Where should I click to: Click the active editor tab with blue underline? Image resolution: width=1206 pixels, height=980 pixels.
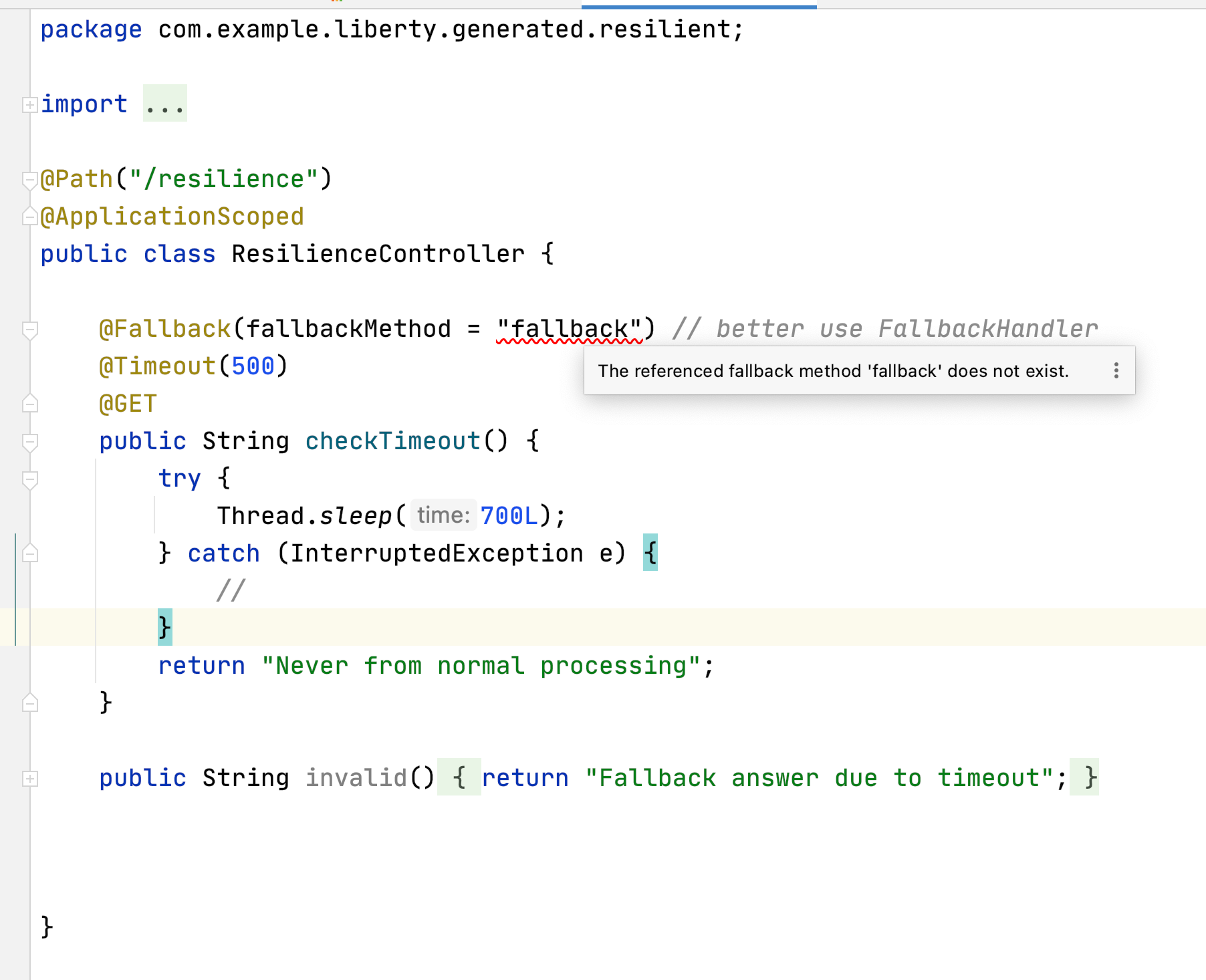pos(698,4)
